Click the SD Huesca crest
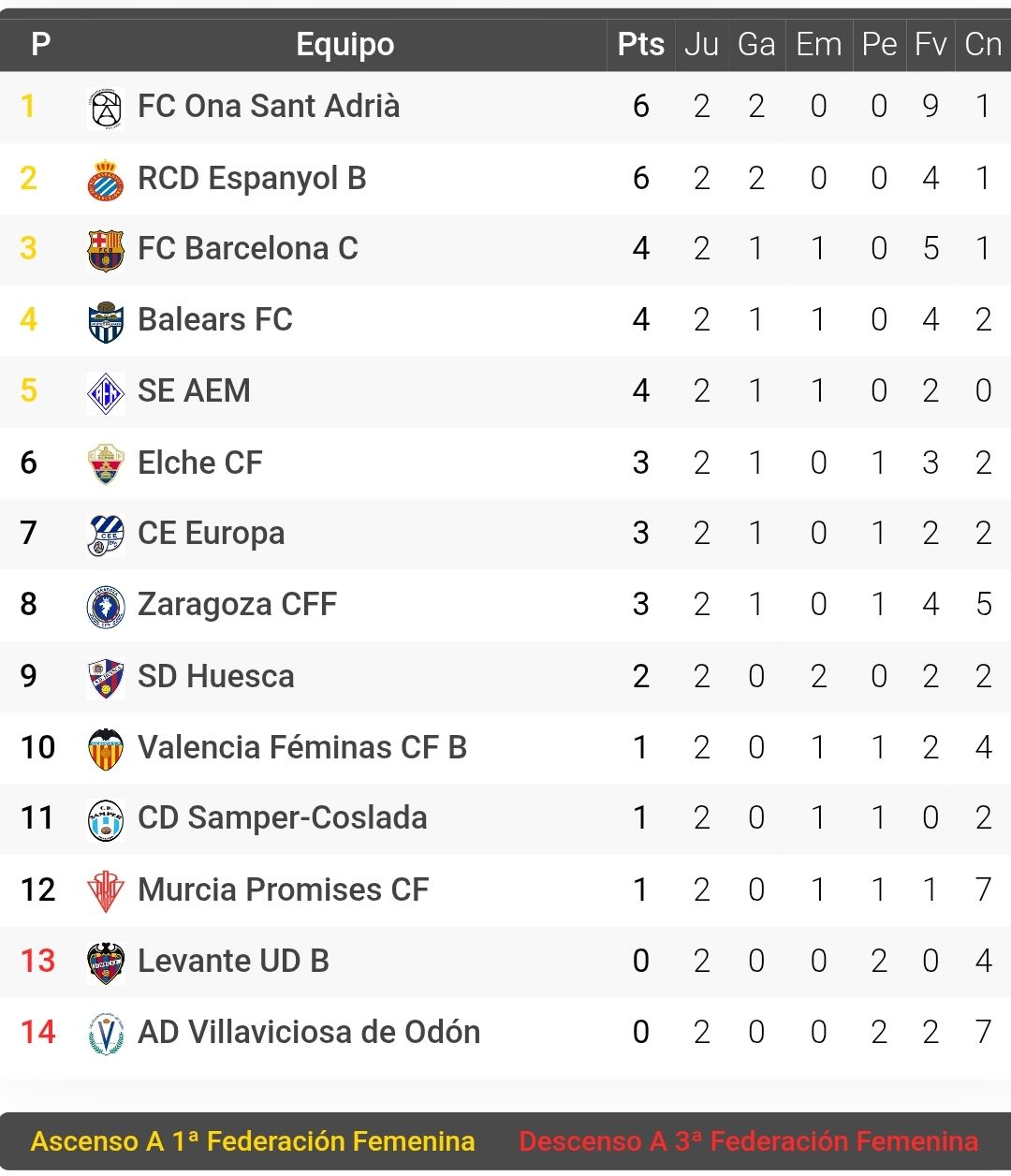The width and height of the screenshot is (1011, 1176). coord(105,677)
